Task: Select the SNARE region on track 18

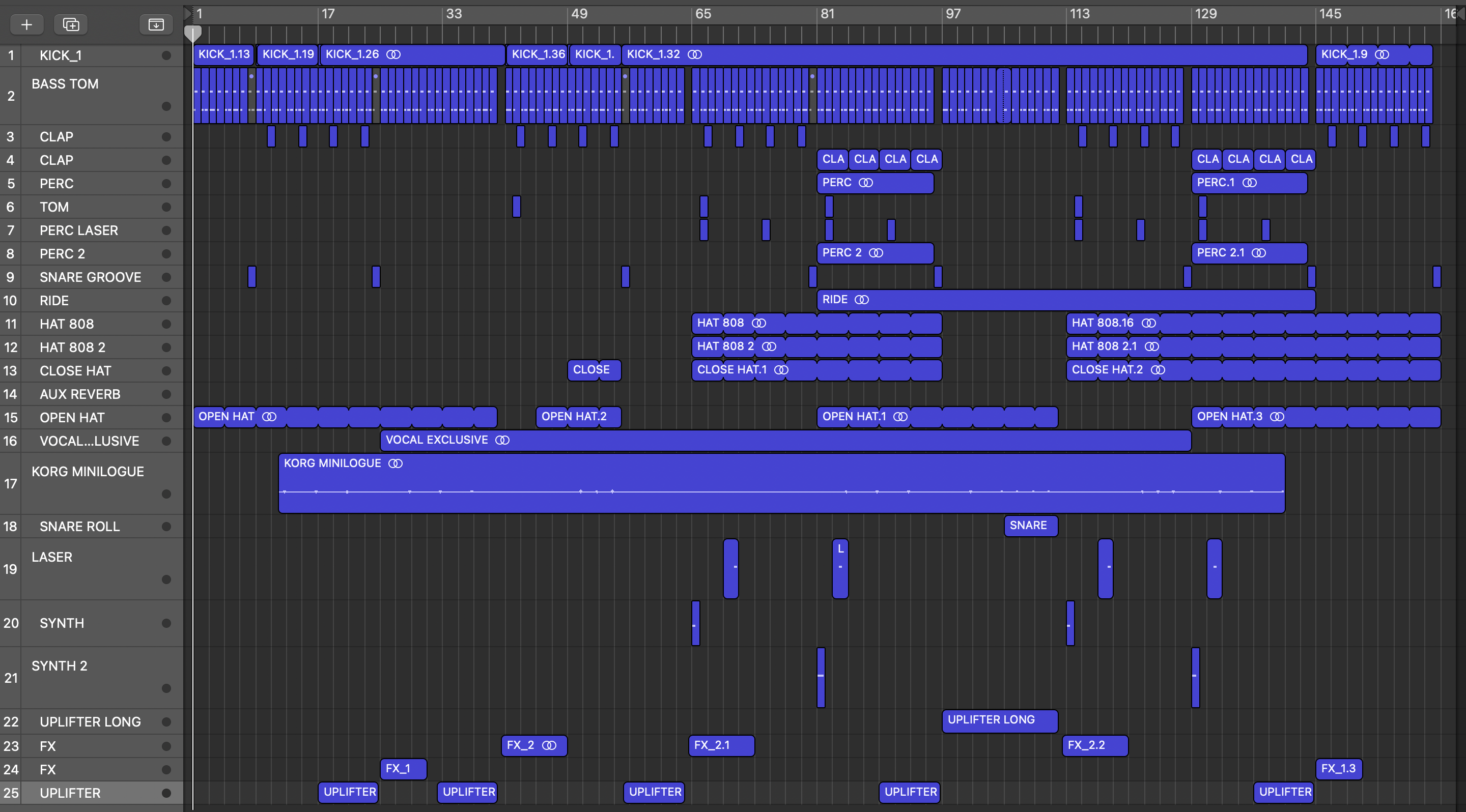Action: pos(1030,526)
